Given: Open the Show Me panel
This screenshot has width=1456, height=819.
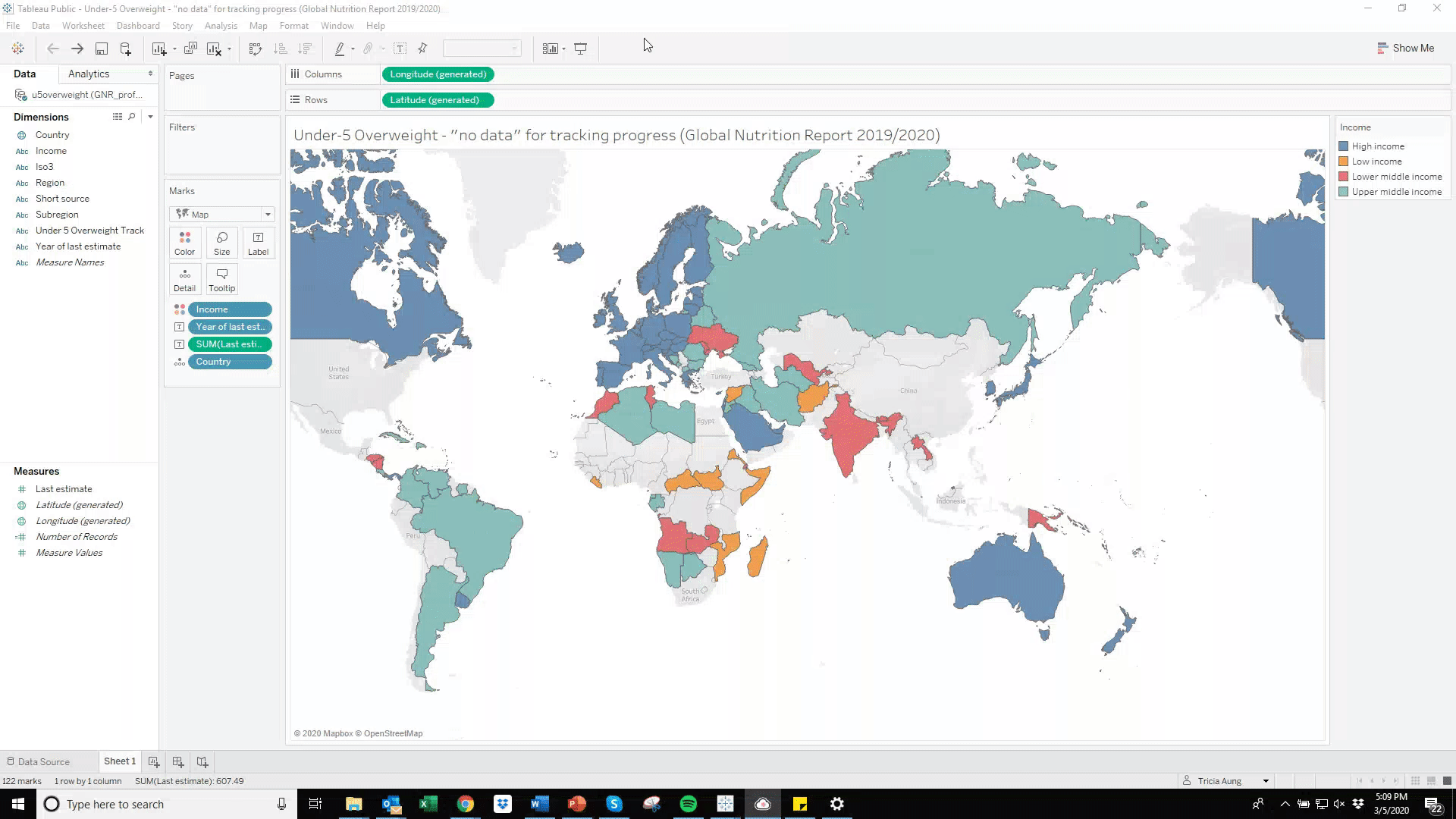Looking at the screenshot, I should (1405, 48).
